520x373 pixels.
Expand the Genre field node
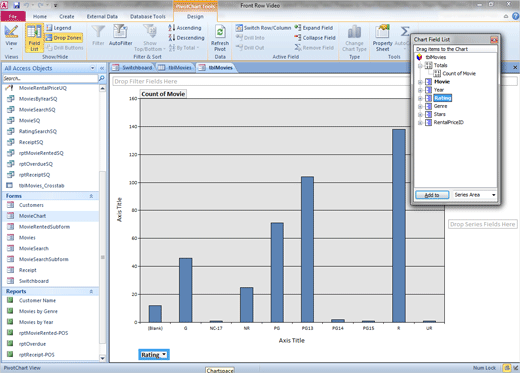[x=420, y=106]
